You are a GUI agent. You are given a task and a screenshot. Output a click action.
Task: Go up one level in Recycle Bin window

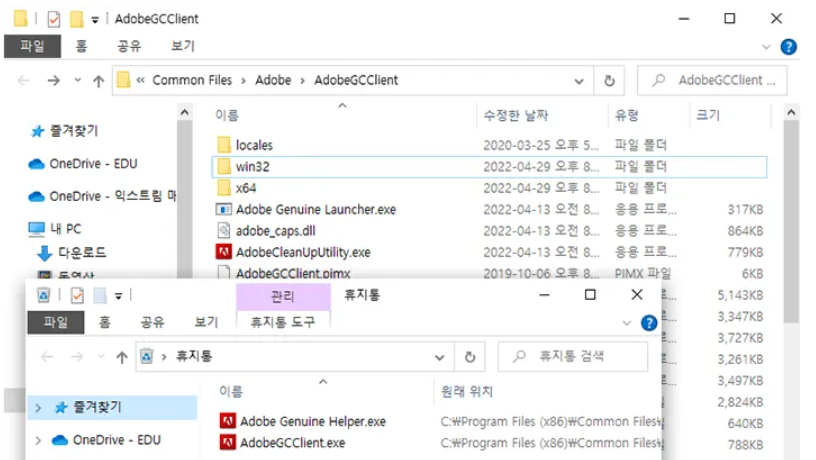click(122, 357)
